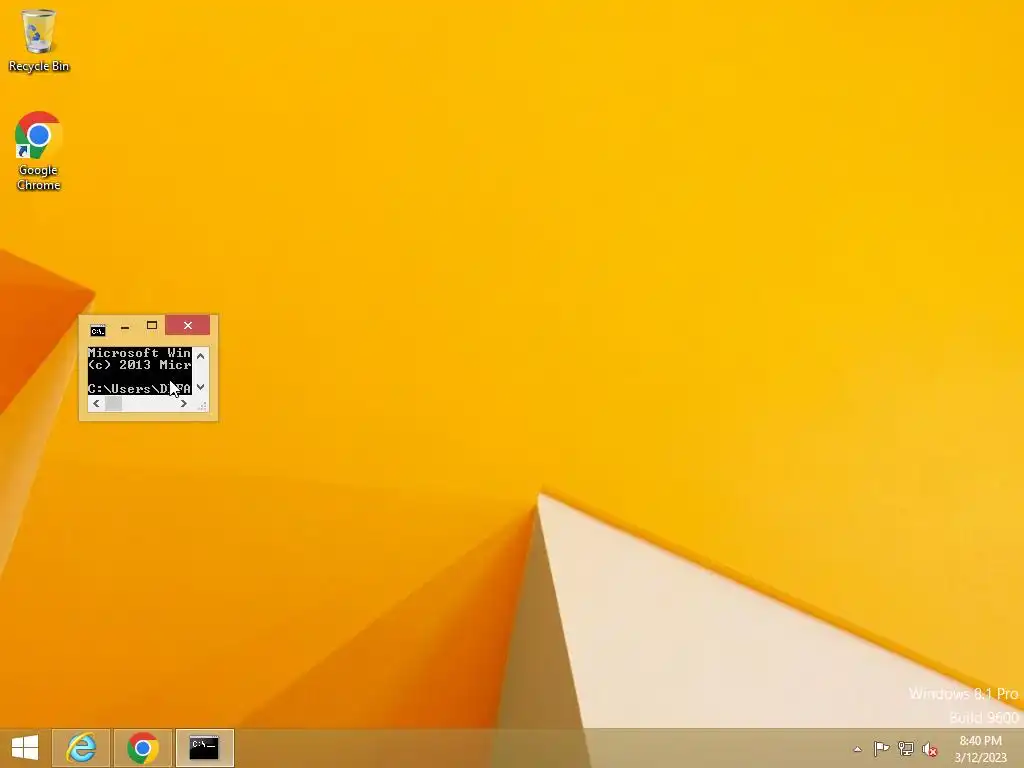Click the "Microsoft Win" console text line
This screenshot has width=1024, height=768.
(139, 353)
